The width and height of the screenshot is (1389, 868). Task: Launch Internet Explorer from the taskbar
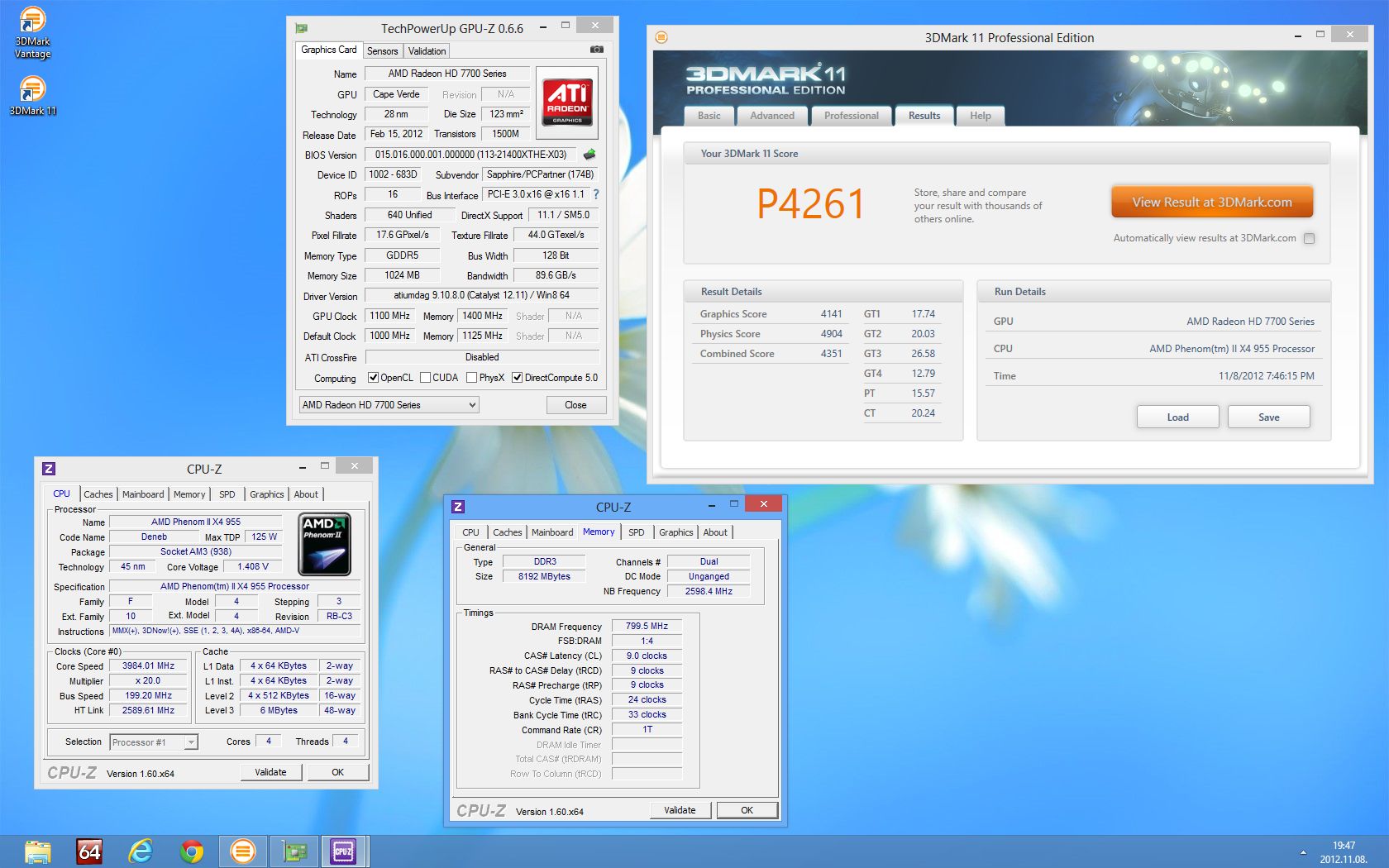click(x=141, y=851)
